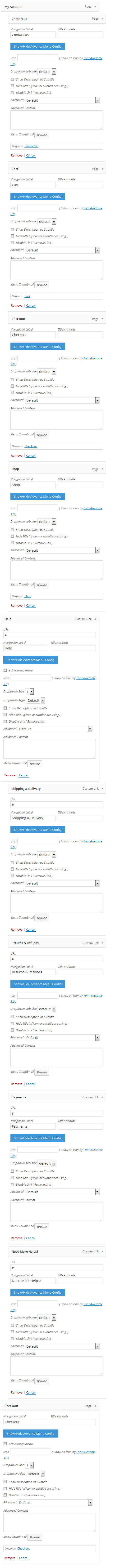The width and height of the screenshot is (120, 1568).
Task: Open Dropdown Align select in Help section
Action: coord(37,701)
